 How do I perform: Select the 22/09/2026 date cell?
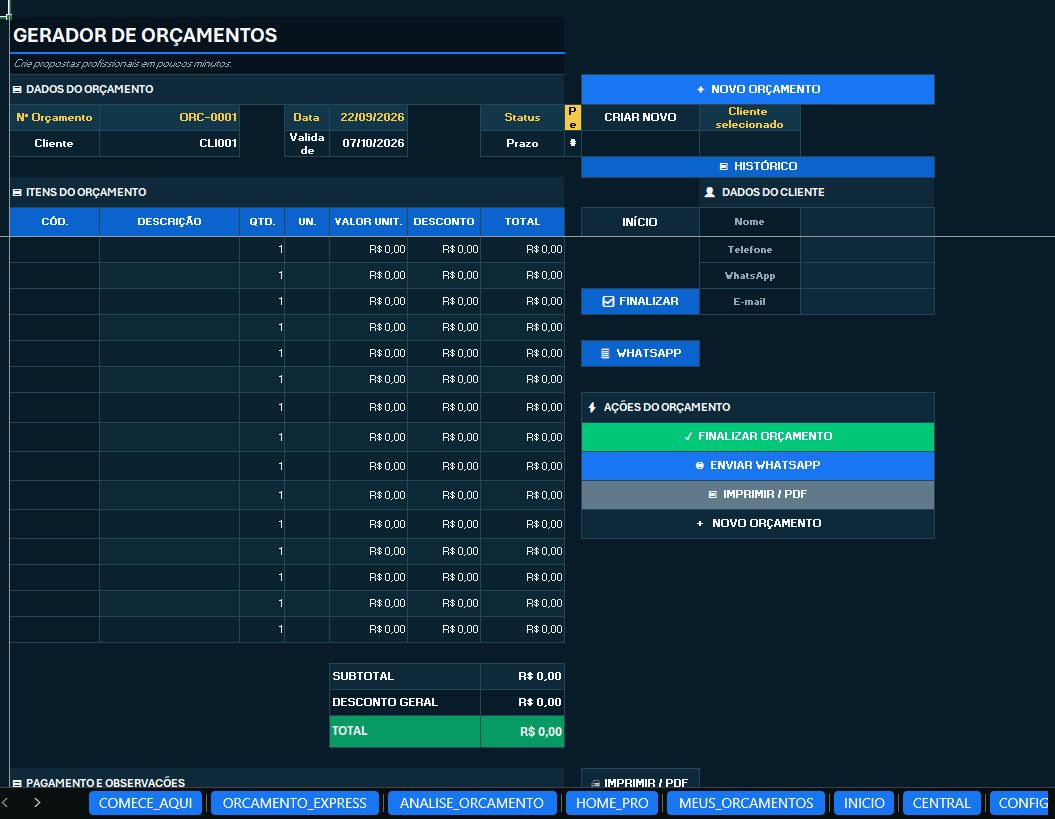pyautogui.click(x=369, y=117)
